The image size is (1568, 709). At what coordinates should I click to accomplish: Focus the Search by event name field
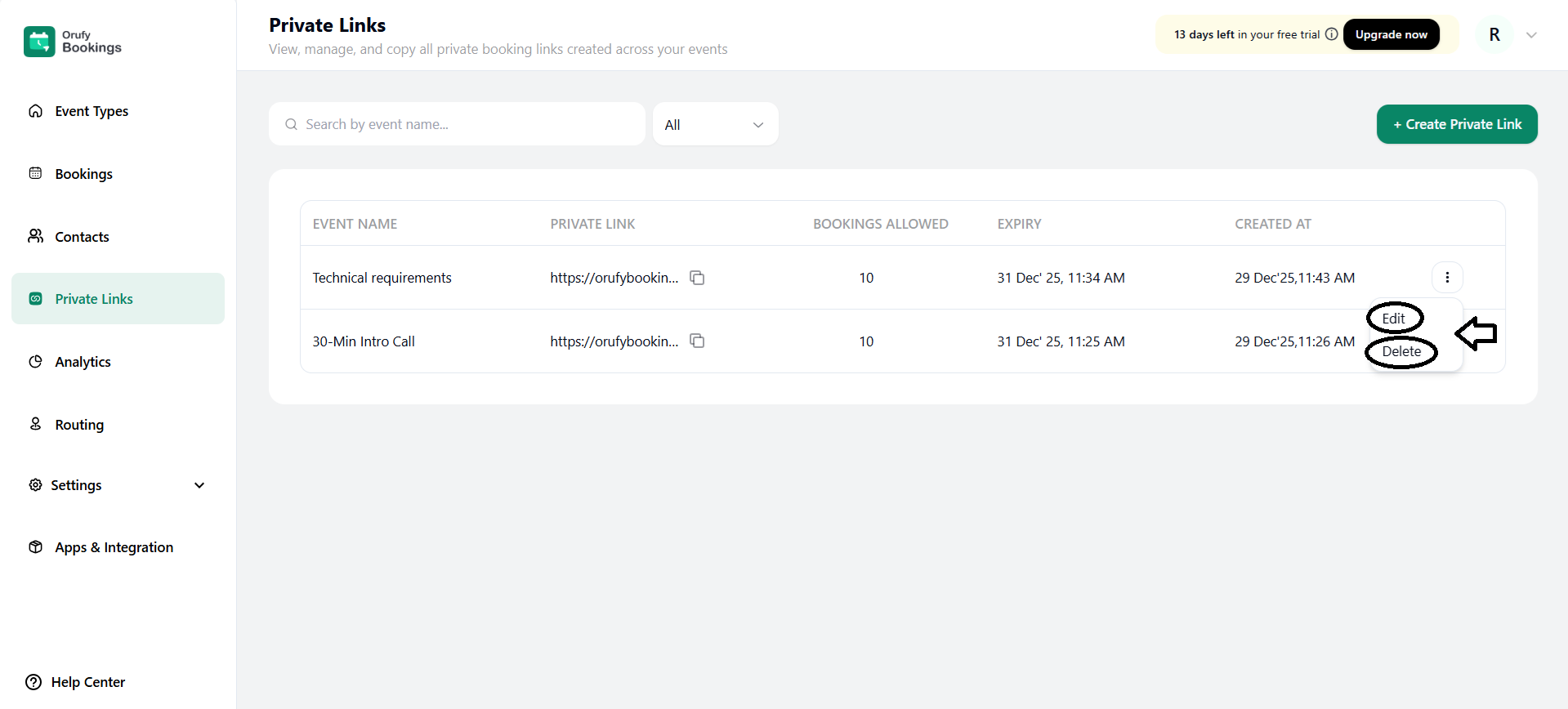(458, 124)
